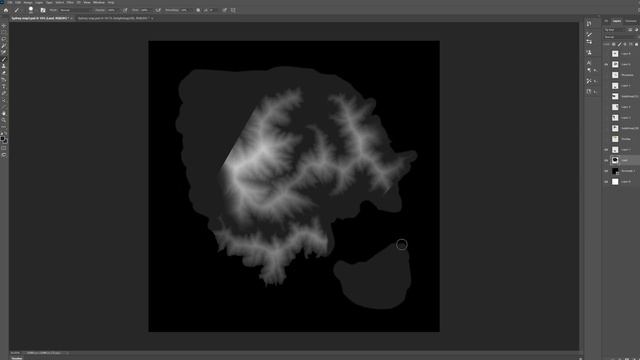Click the foreground color swatch
The height and width of the screenshot is (360, 640).
3,138
